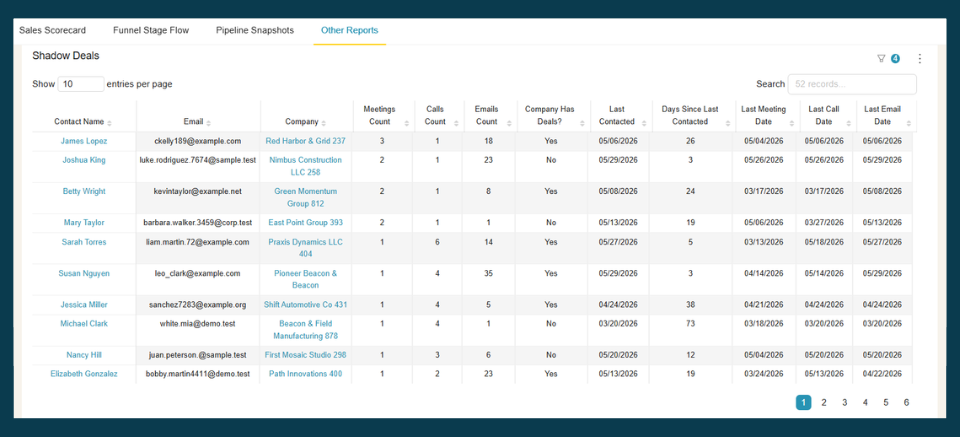Go to pagination page 3

845,402
